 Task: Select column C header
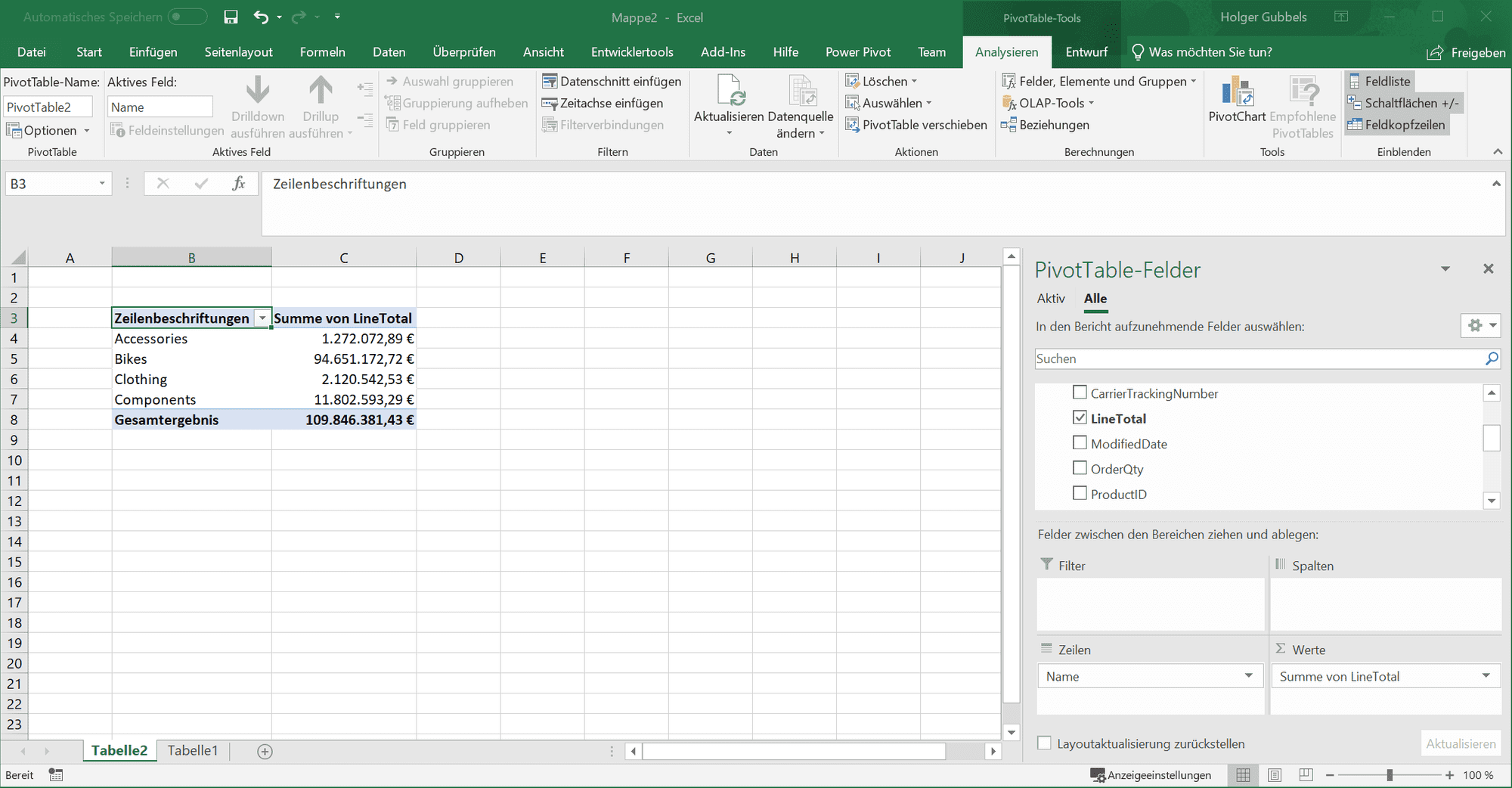[x=344, y=258]
